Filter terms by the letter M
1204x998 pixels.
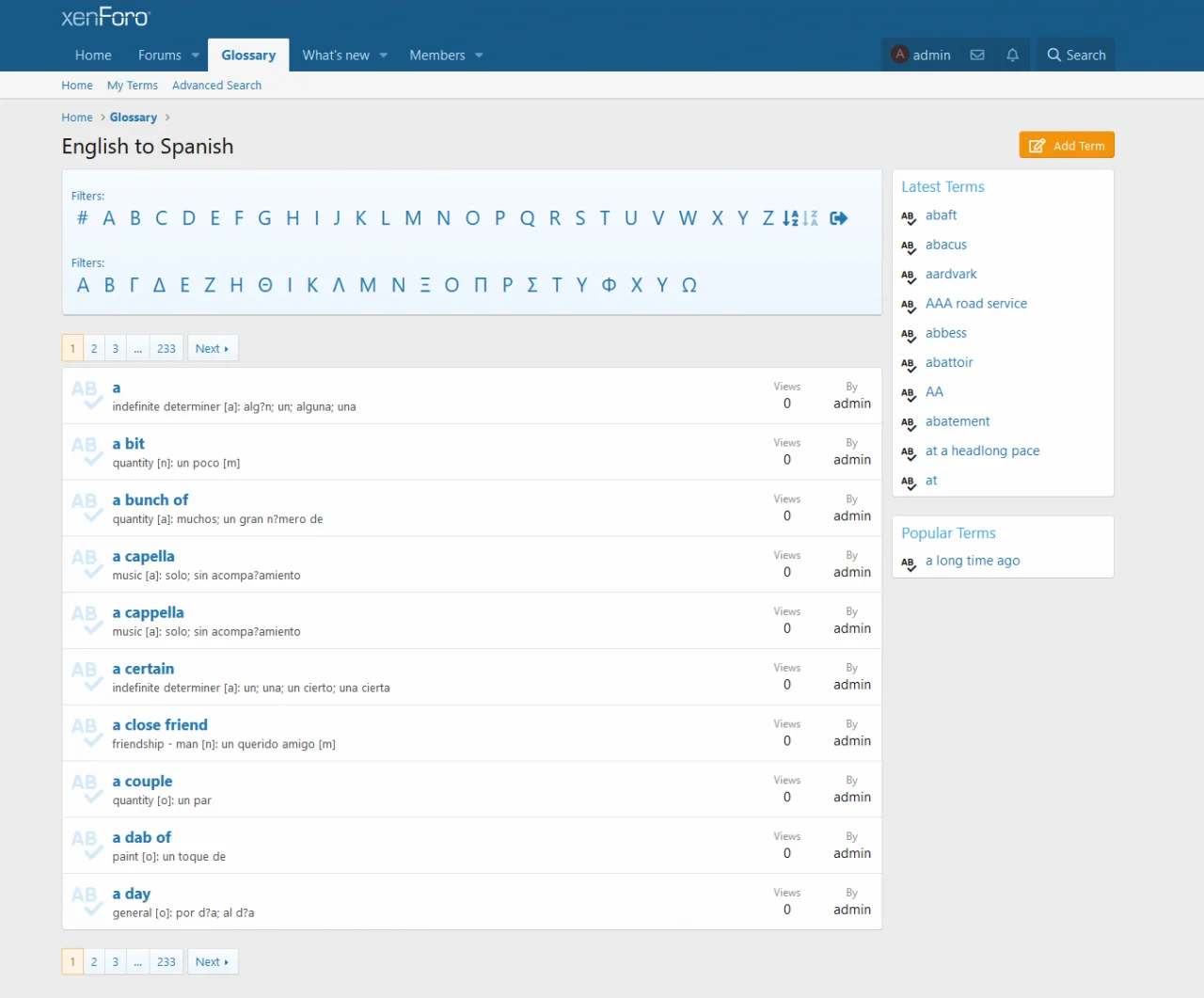click(413, 218)
